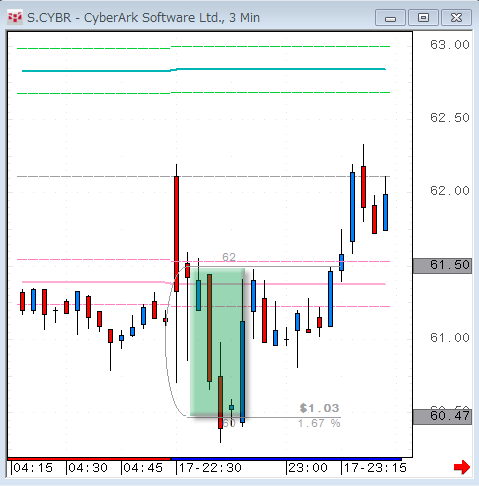The height and width of the screenshot is (486, 479).
Task: Click the 17-22:30 time axis label
Action: [x=210, y=468]
